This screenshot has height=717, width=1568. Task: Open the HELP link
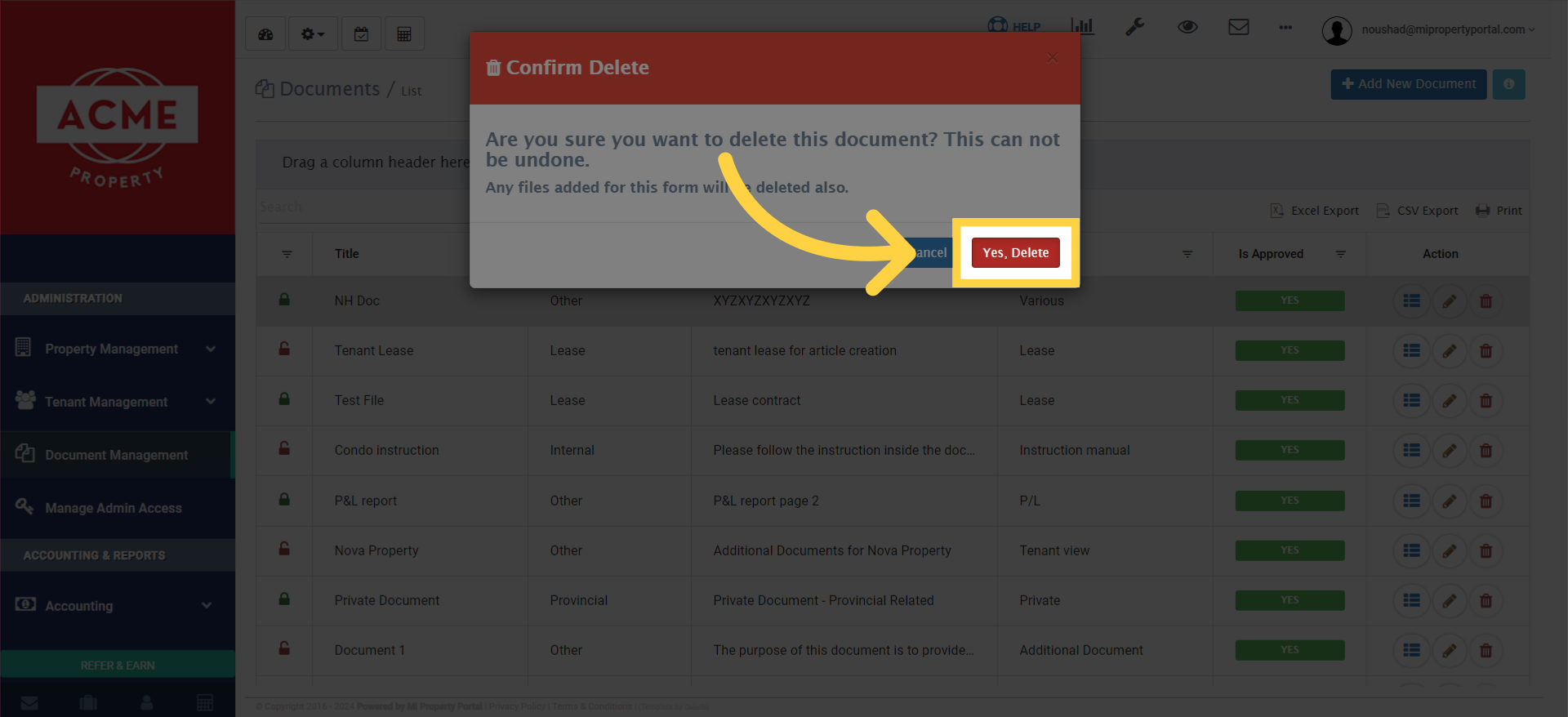(x=1014, y=26)
